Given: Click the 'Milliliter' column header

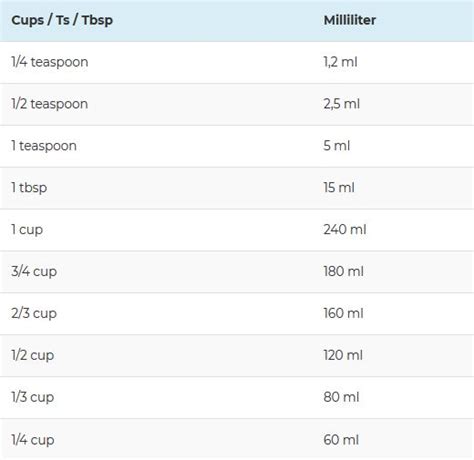Looking at the screenshot, I should coord(350,20).
